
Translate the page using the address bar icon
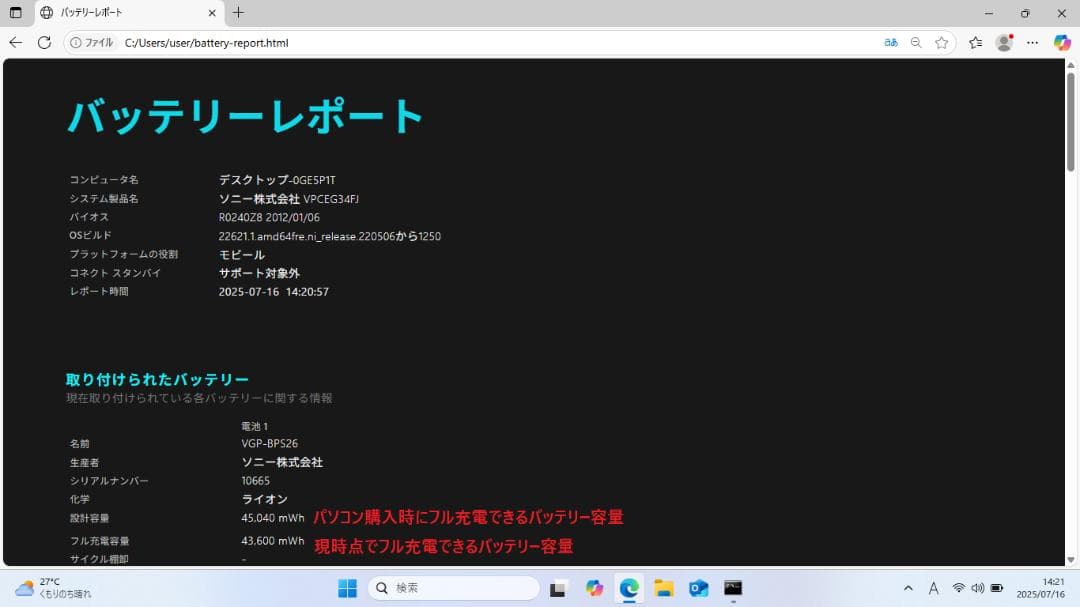tap(890, 43)
